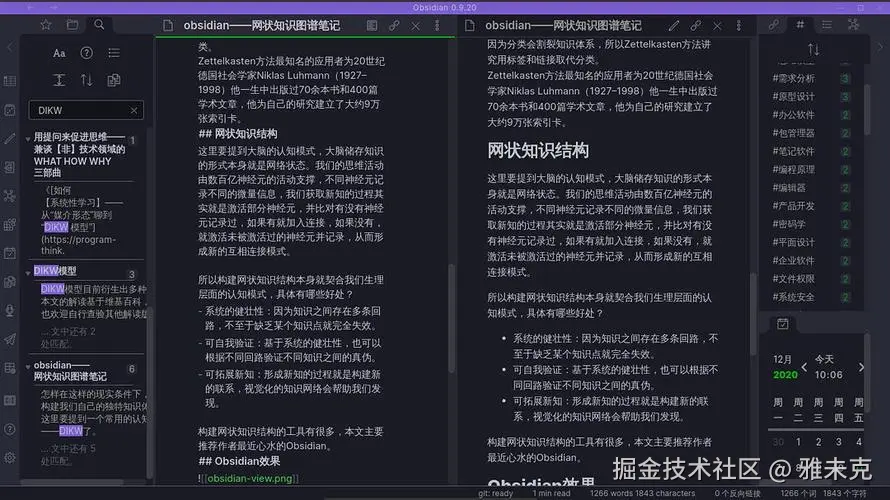This screenshot has height=500, width=890.
Task: Open backlinks tab in right sidebar
Action: [x=774, y=24]
